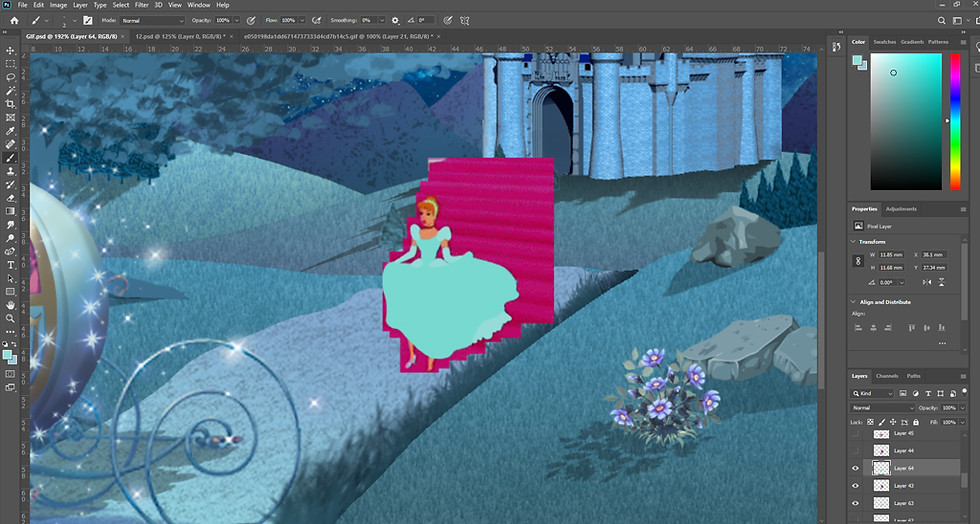The width and height of the screenshot is (980, 524).
Task: Open the Image menu
Action: [58, 5]
